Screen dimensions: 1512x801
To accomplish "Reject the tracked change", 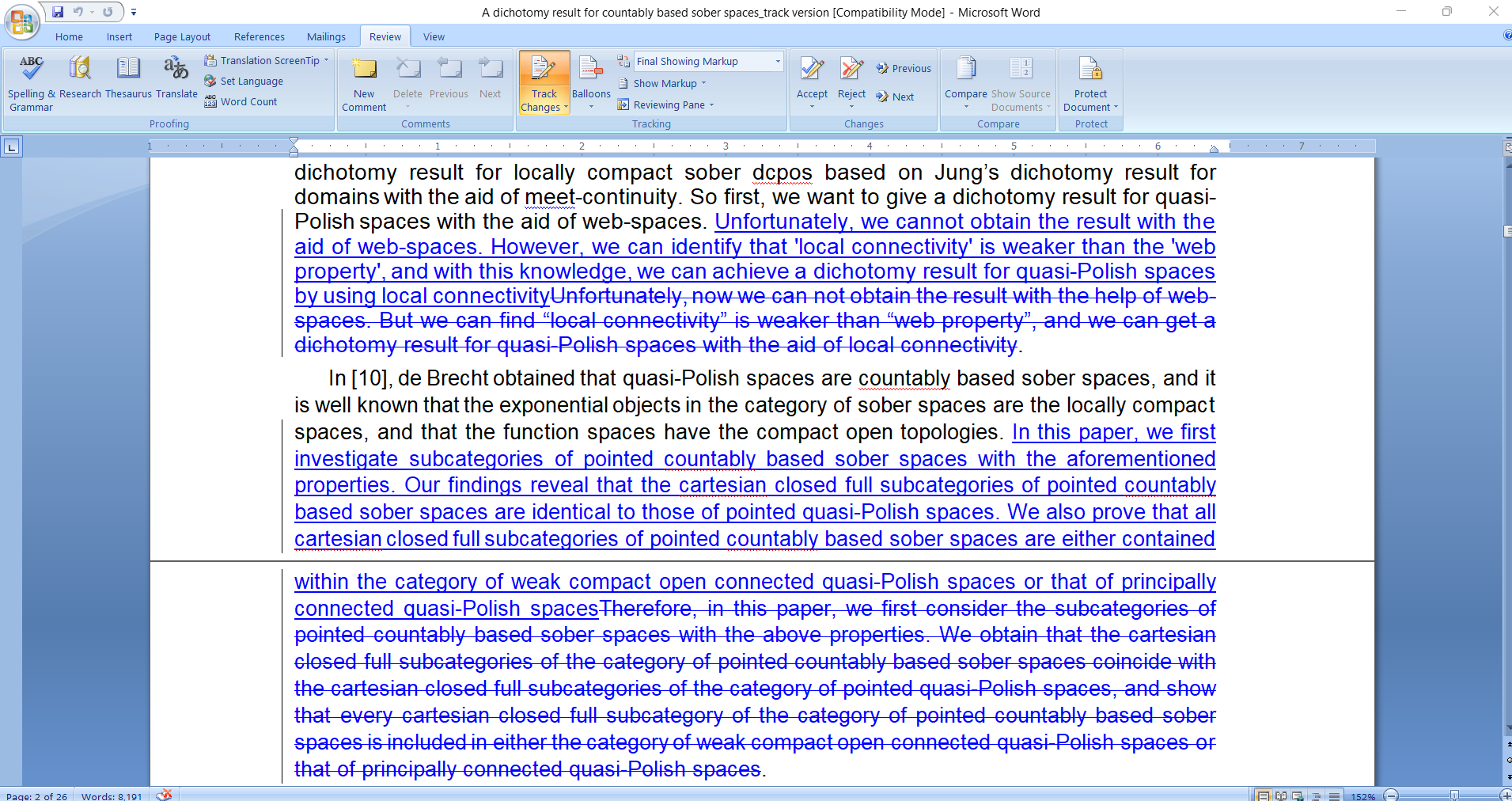I will pyautogui.click(x=851, y=70).
